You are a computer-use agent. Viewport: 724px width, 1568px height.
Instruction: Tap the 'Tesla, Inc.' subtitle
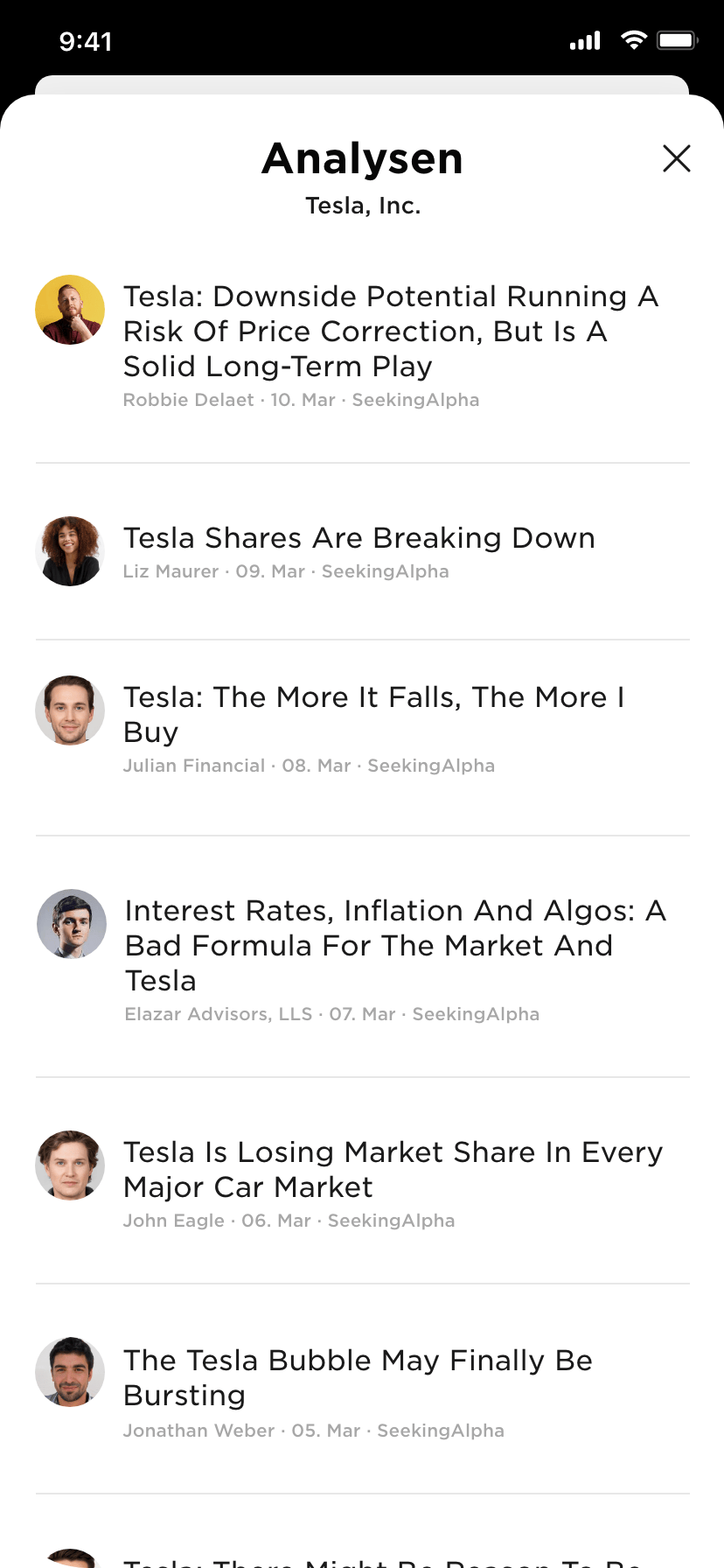click(x=363, y=206)
